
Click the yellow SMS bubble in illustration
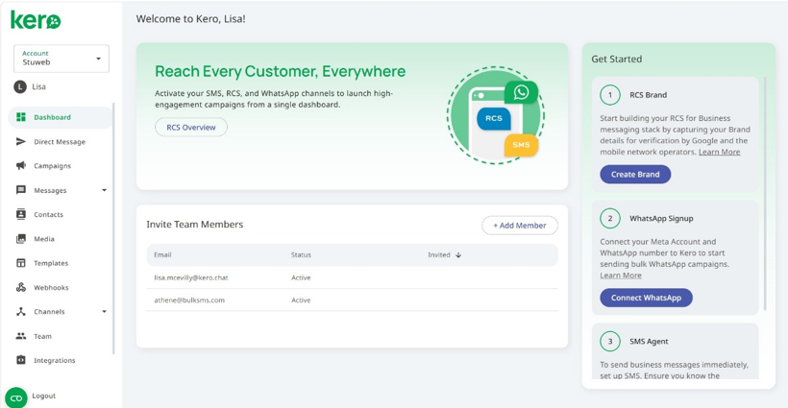pyautogui.click(x=521, y=145)
